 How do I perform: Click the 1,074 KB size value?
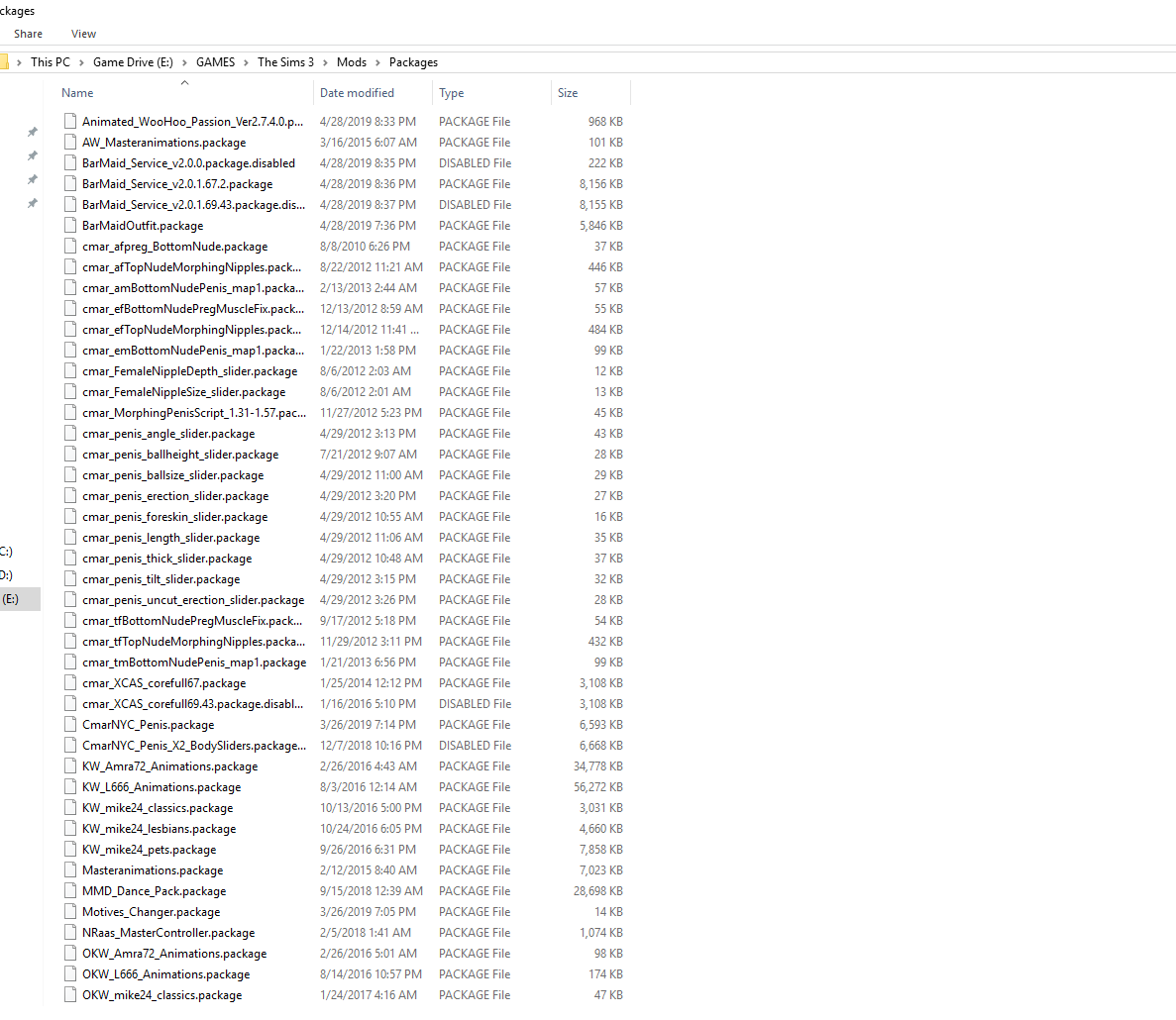click(600, 932)
